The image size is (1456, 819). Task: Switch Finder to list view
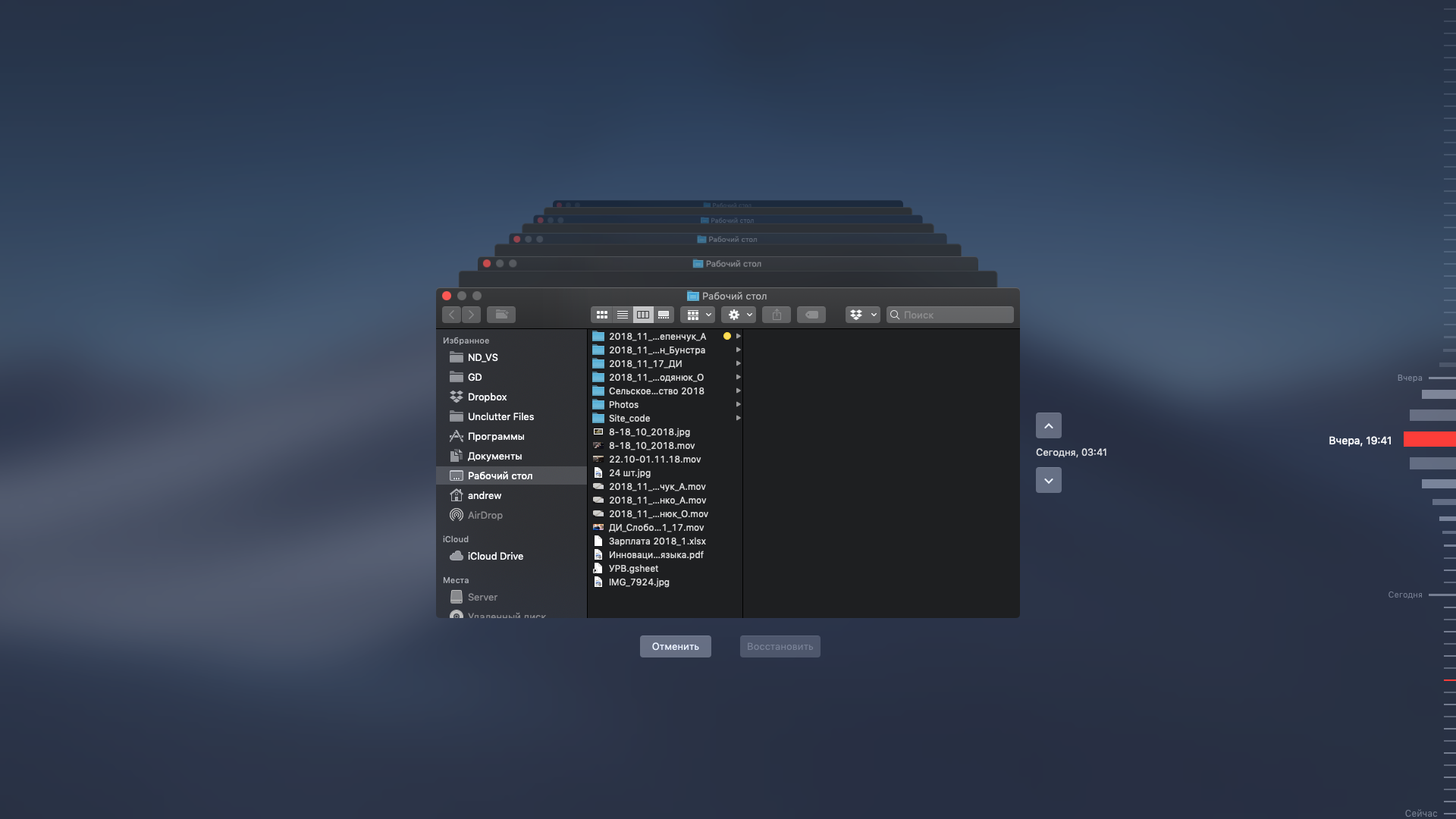coord(623,315)
